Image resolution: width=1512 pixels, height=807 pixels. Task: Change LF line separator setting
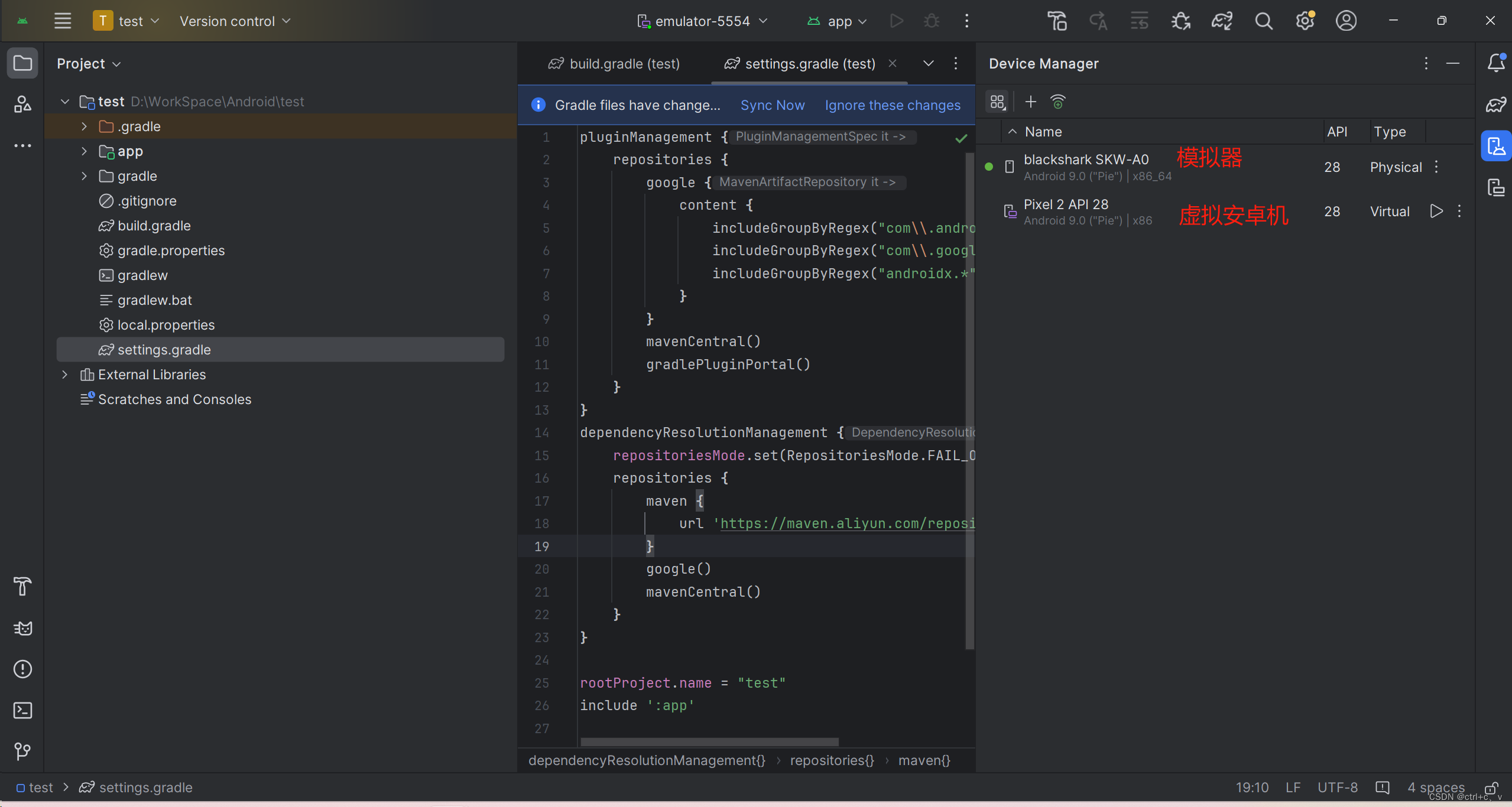click(1293, 788)
